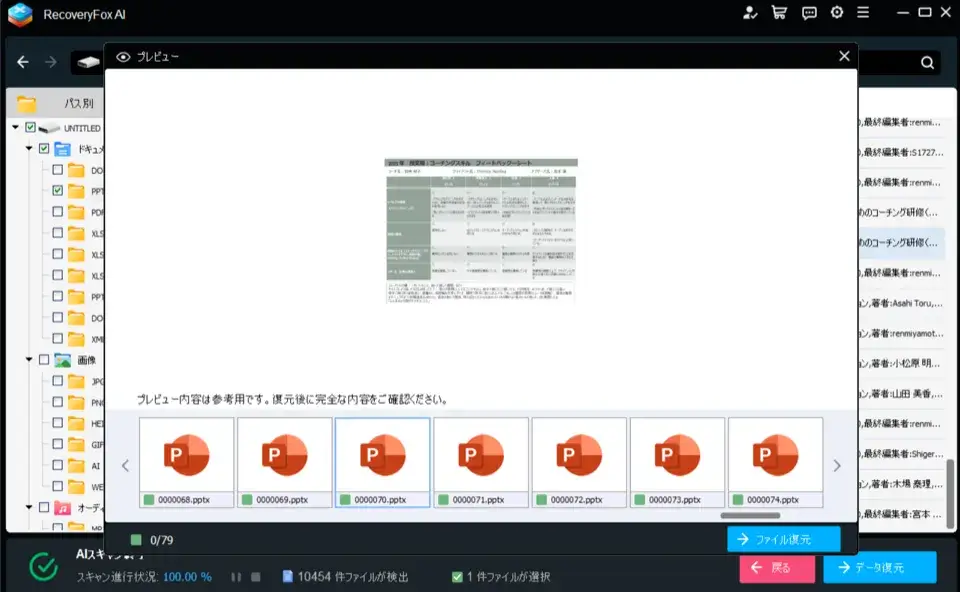Toggle green checkbox for 0000070.pptx
Image resolution: width=960 pixels, height=592 pixels.
coord(345,500)
